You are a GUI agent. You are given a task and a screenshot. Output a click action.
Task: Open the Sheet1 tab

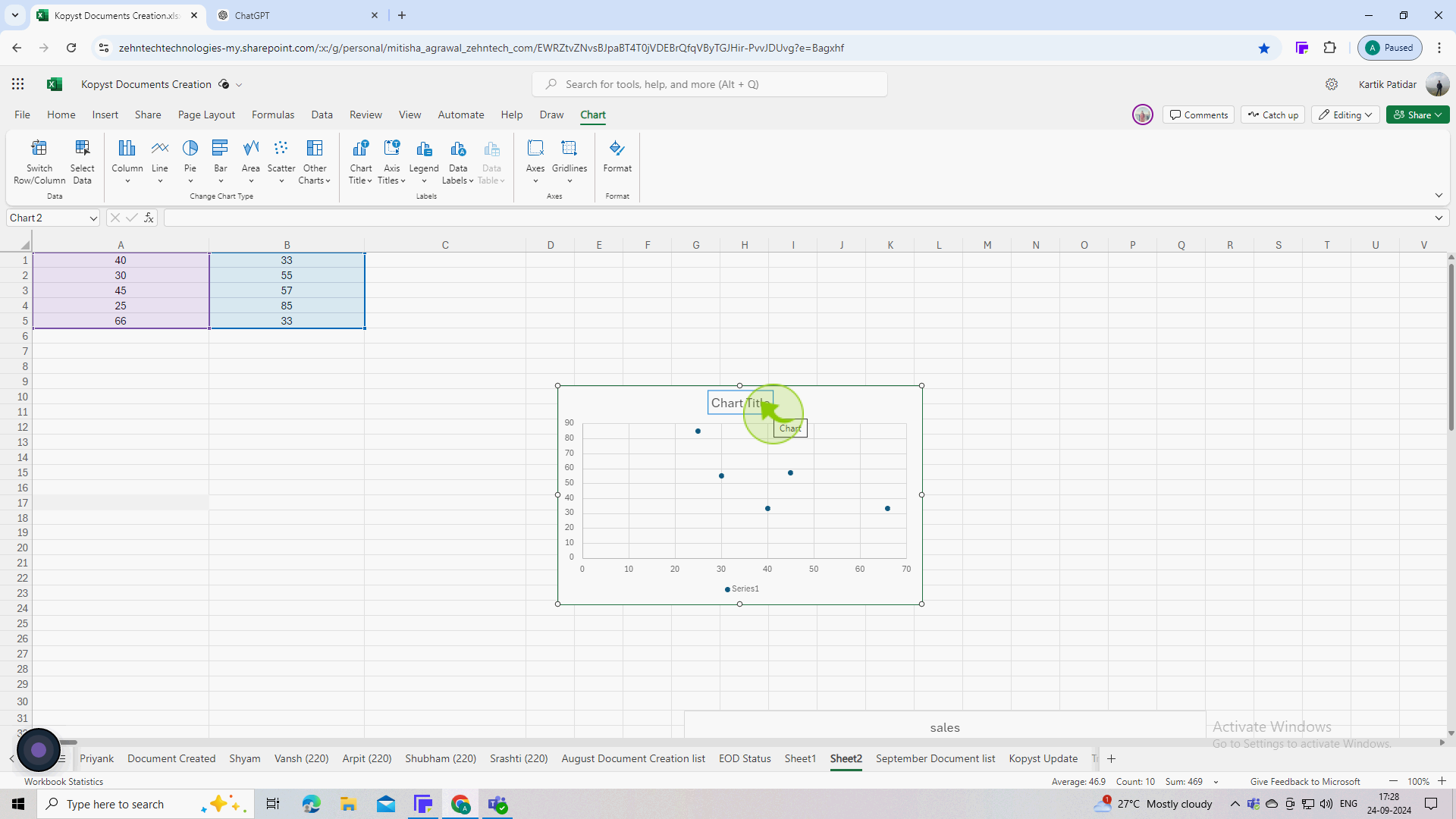[800, 758]
